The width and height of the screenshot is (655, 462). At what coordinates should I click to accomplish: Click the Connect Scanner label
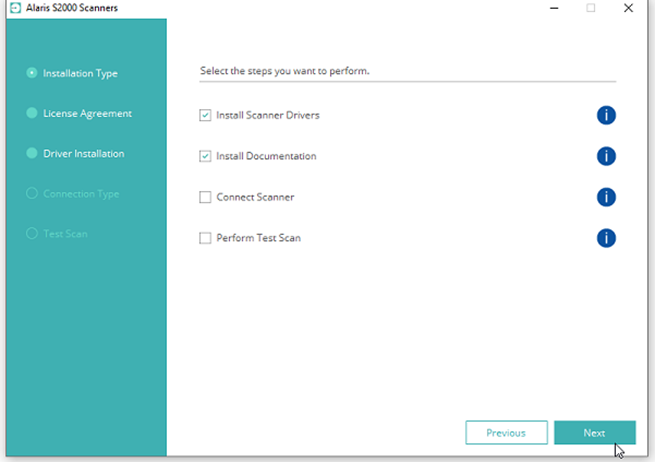[x=255, y=197]
